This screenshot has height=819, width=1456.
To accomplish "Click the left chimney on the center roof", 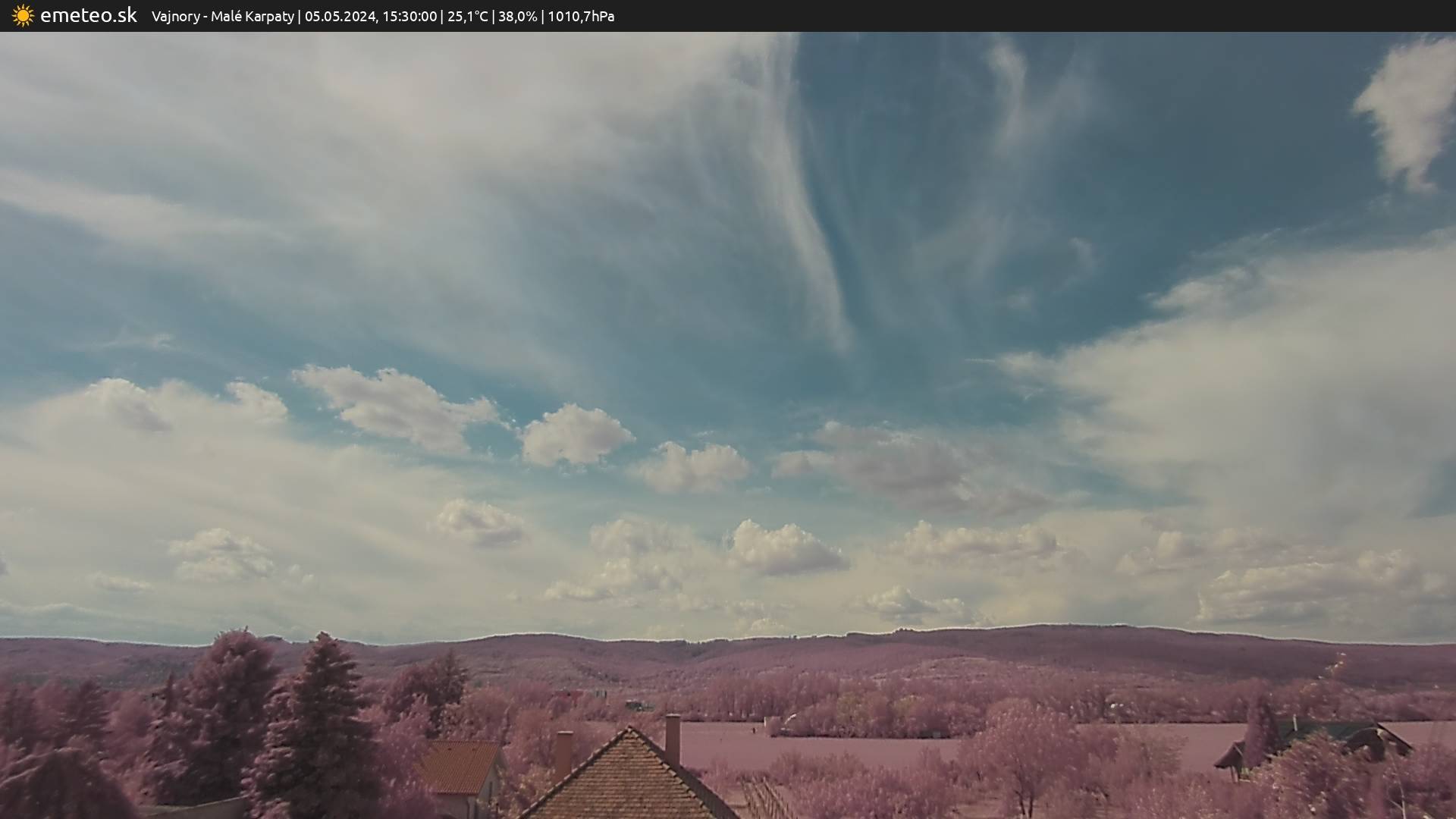I will pyautogui.click(x=563, y=752).
